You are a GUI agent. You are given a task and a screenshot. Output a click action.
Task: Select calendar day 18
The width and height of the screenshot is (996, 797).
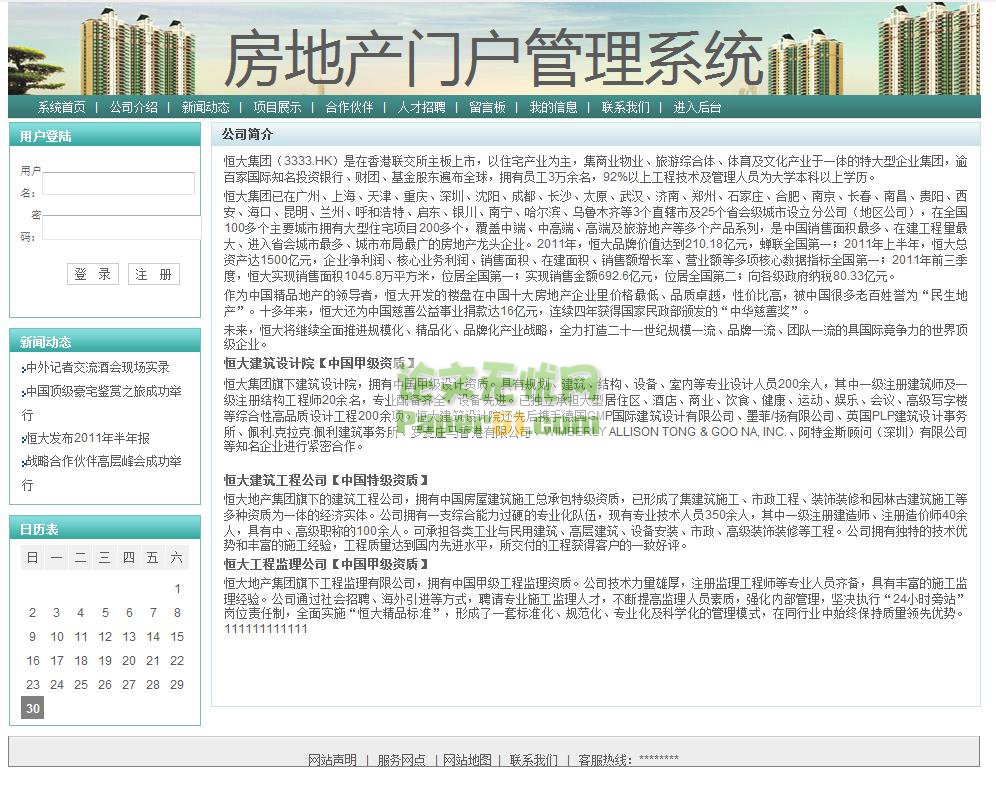click(81, 660)
